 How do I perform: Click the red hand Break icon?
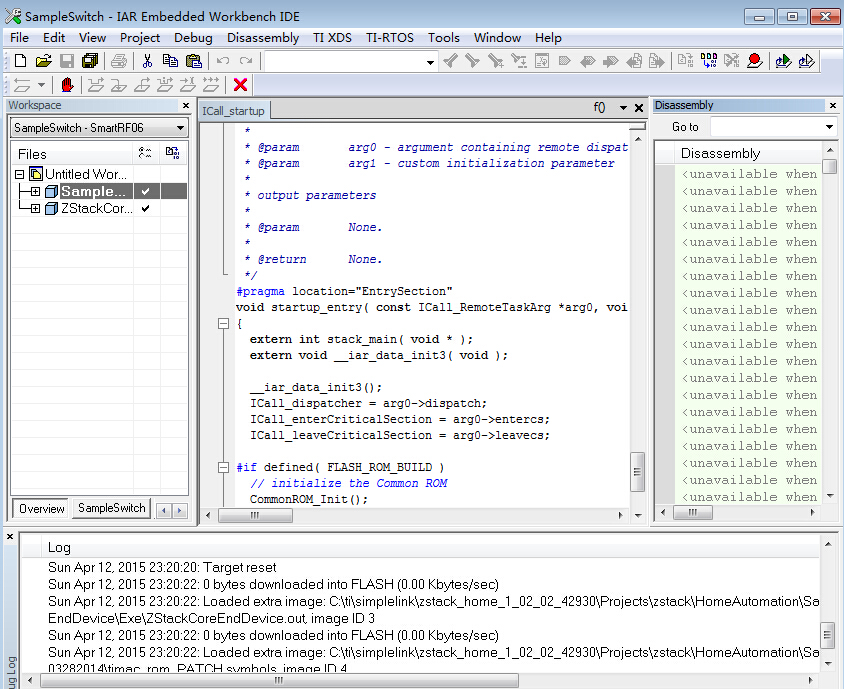tap(67, 85)
